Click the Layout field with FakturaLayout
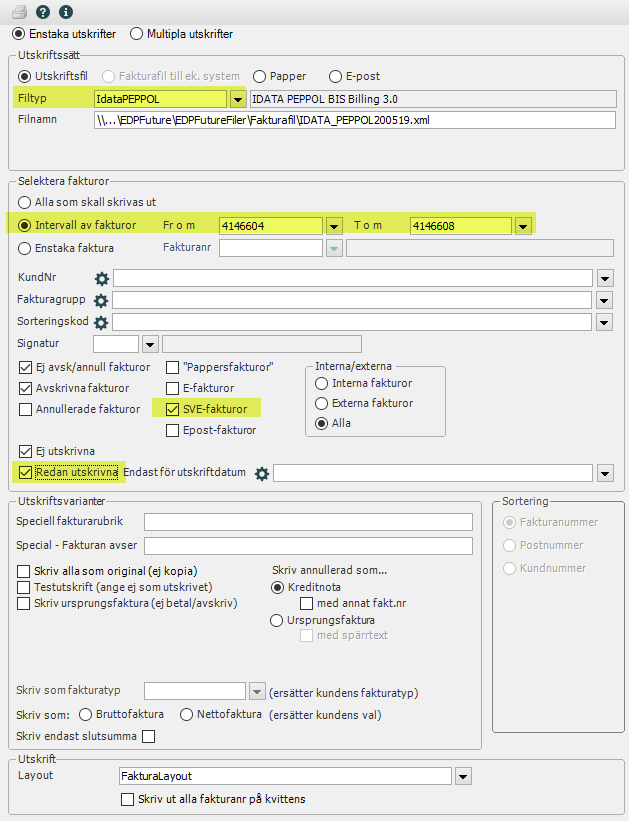The width and height of the screenshot is (629, 821). [285, 776]
